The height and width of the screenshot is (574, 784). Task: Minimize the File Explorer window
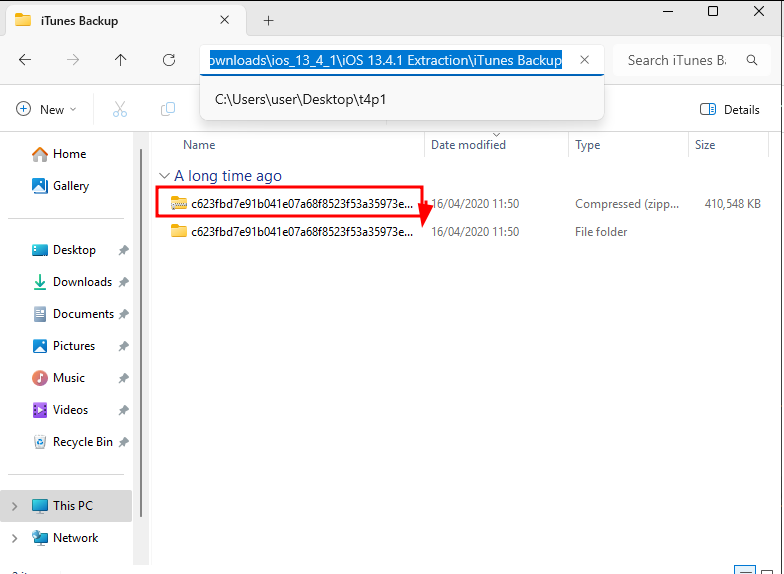tap(668, 11)
